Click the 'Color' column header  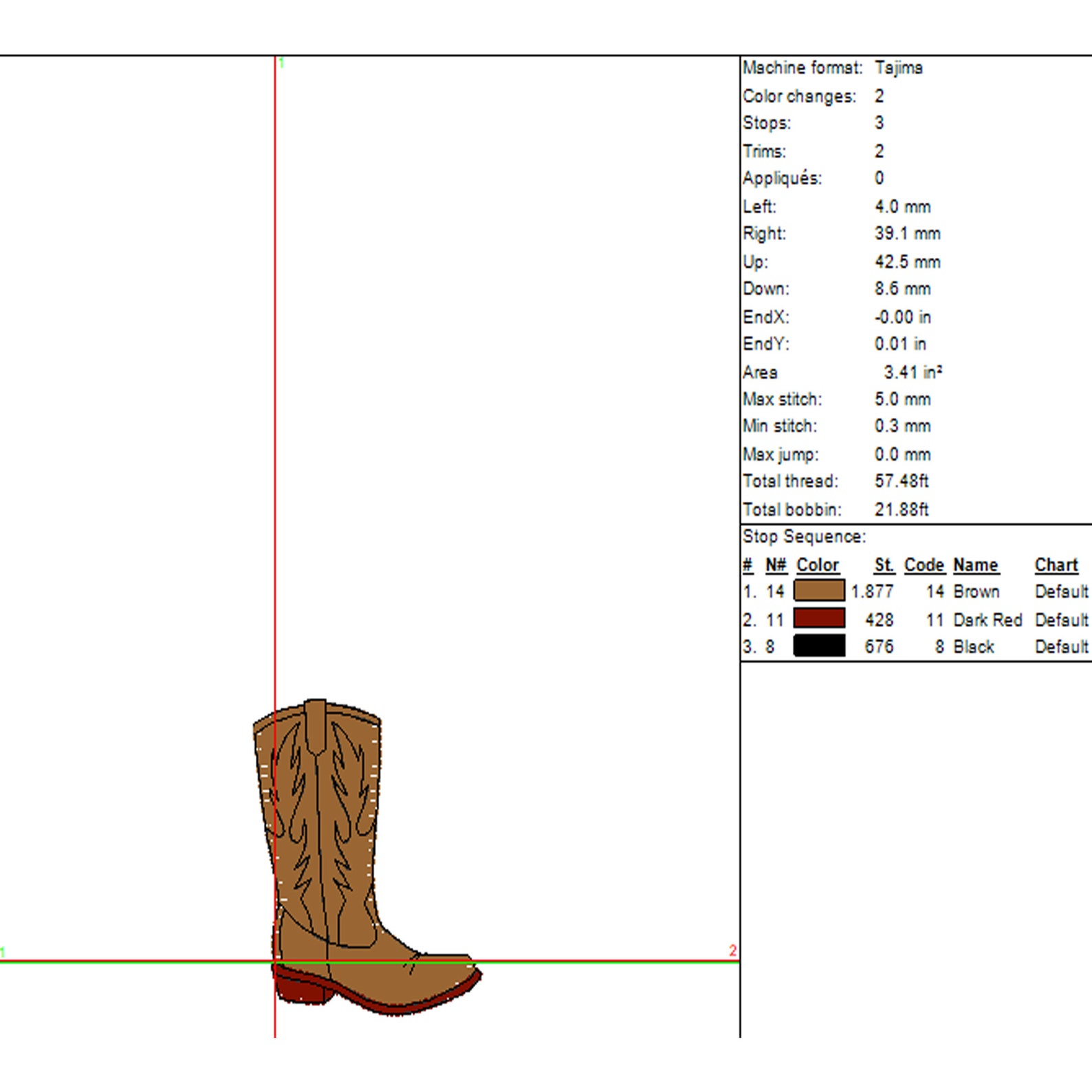coord(818,565)
